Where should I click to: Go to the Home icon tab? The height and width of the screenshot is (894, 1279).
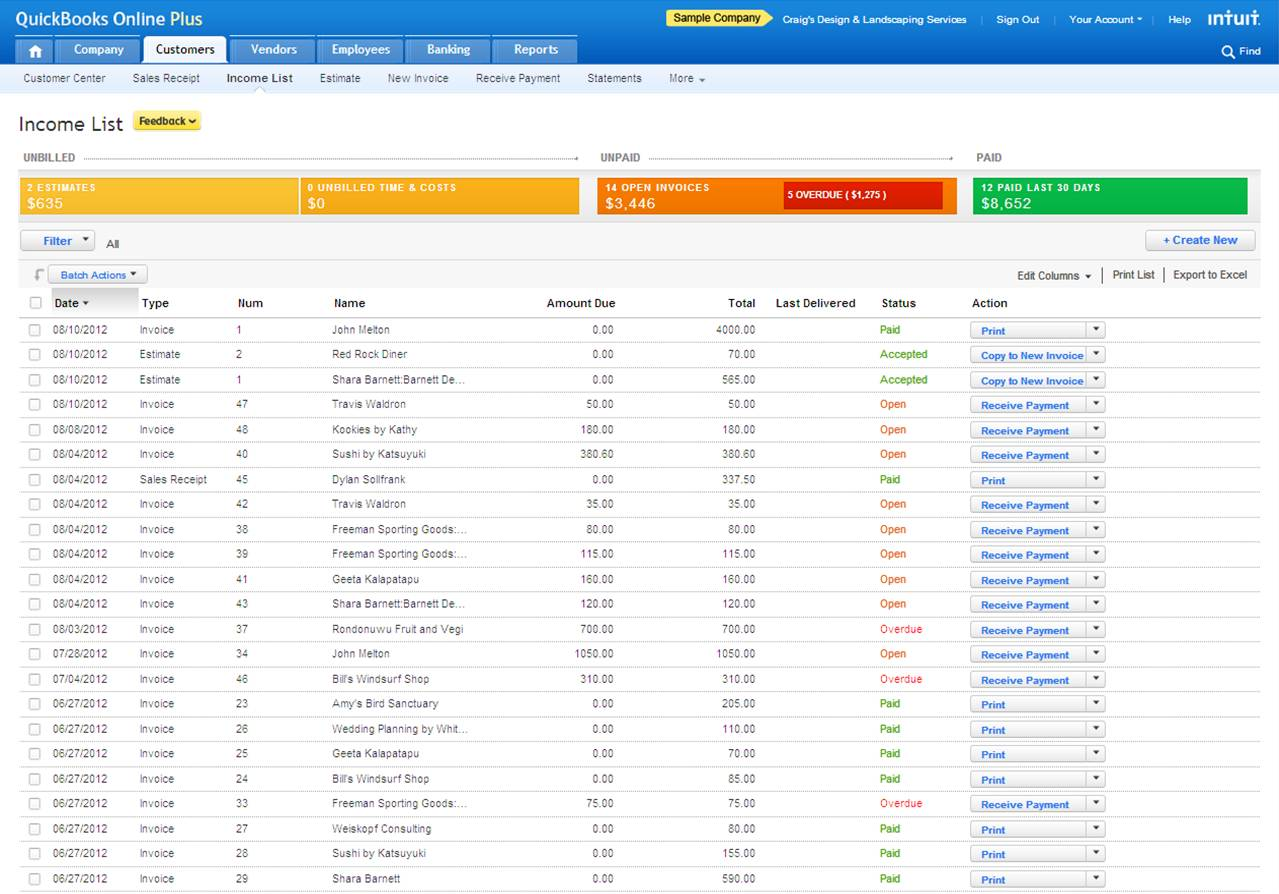click(34, 50)
